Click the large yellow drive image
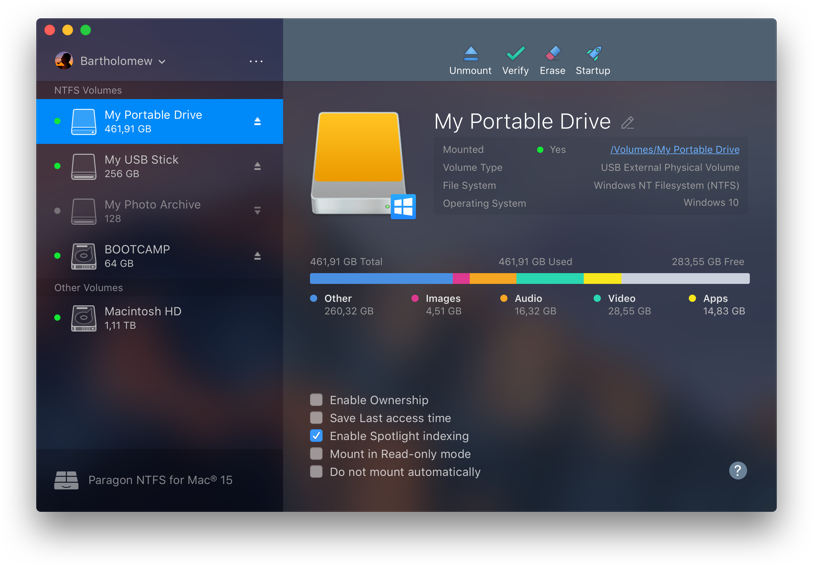This screenshot has width=813, height=566. click(359, 163)
